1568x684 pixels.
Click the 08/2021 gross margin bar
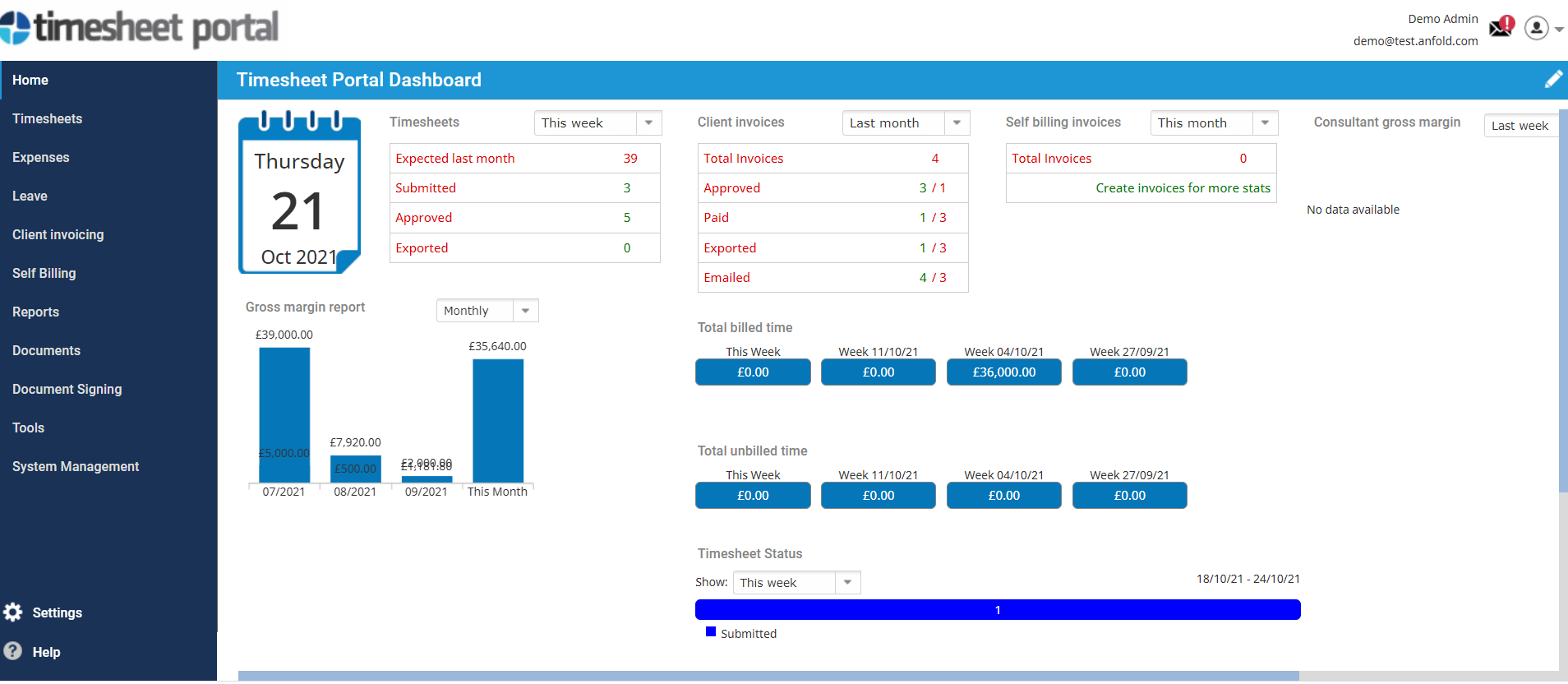click(356, 469)
